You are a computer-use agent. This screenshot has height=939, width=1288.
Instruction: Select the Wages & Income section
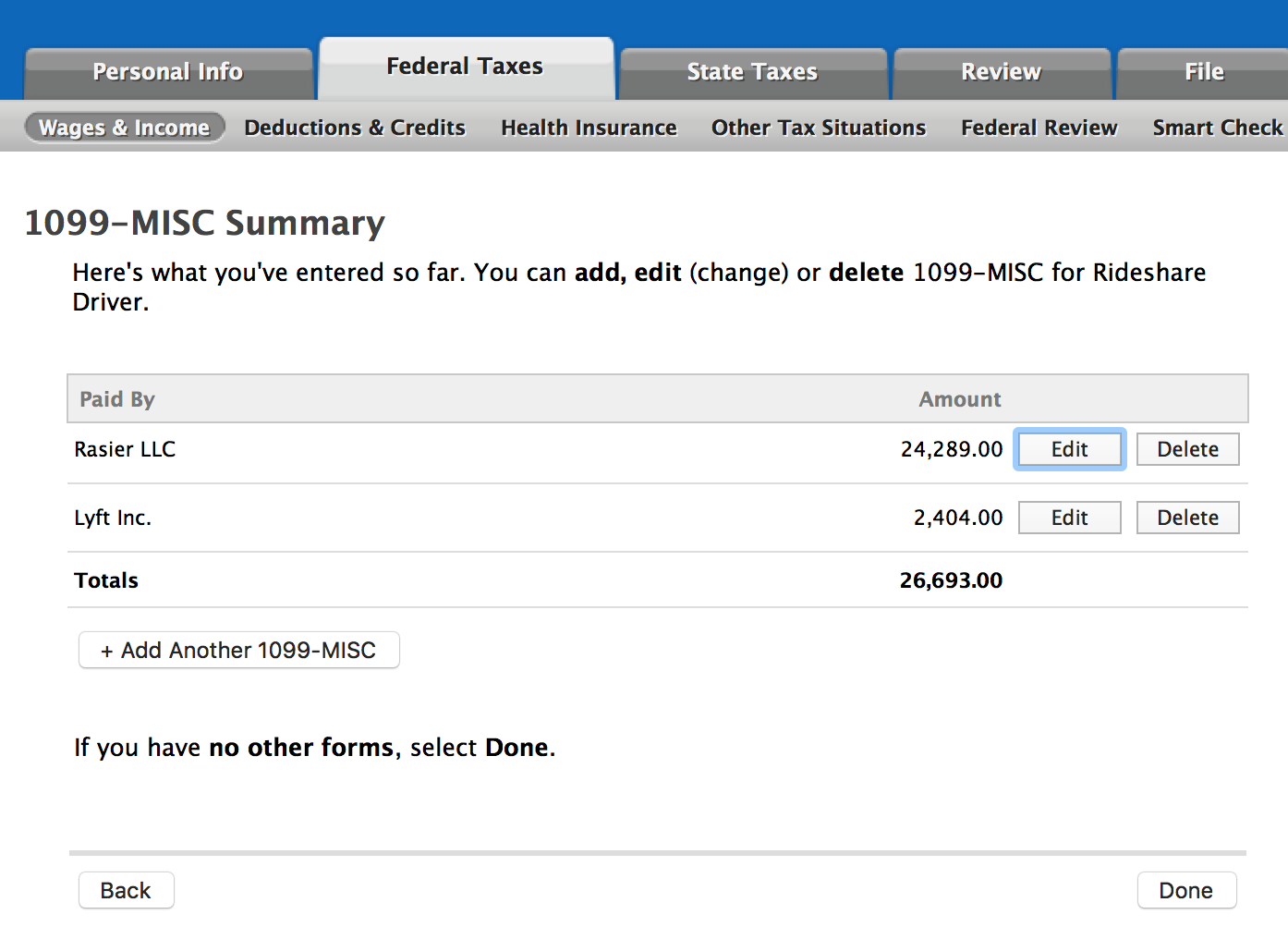[x=125, y=128]
